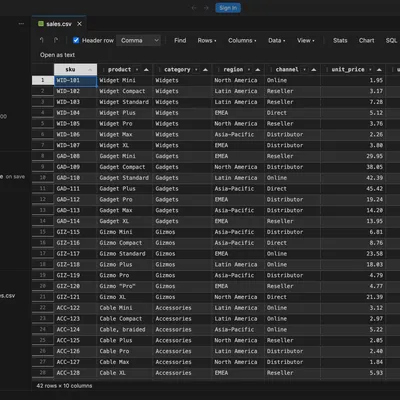The width and height of the screenshot is (400, 400).
Task: Click the undo arrow in the CSV toolbar
Action: (42, 40)
